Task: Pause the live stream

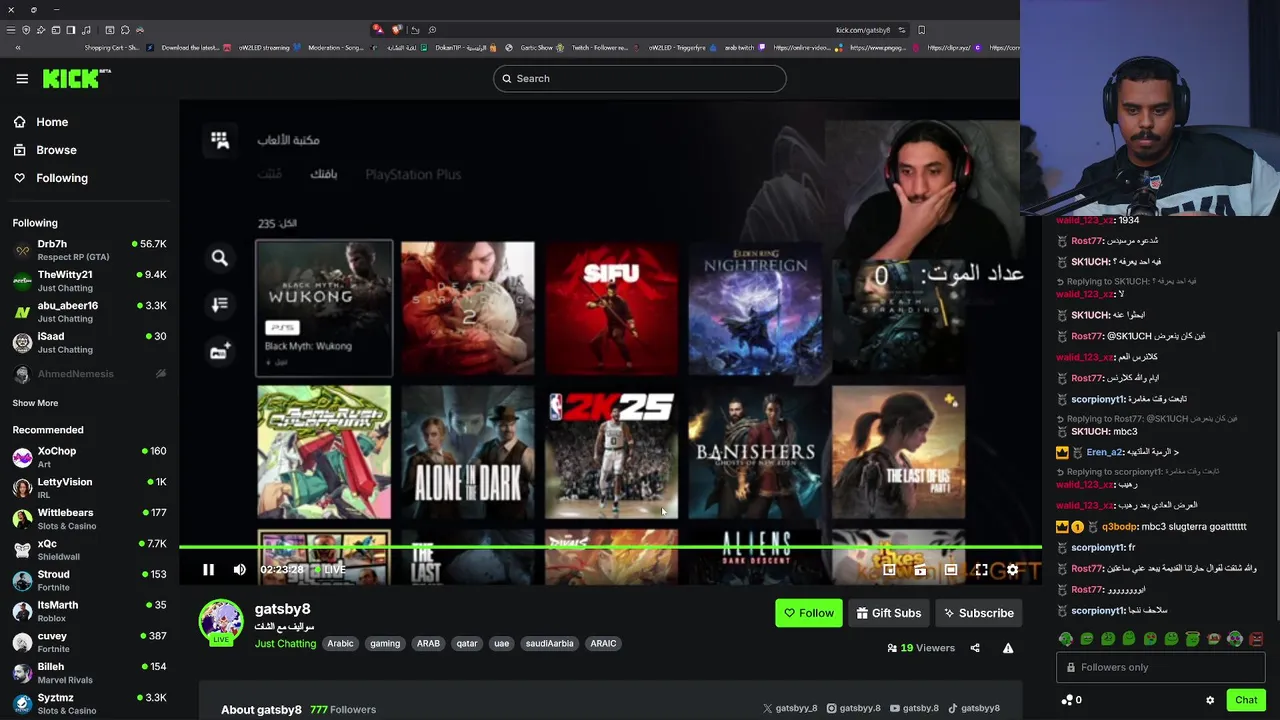Action: click(208, 570)
